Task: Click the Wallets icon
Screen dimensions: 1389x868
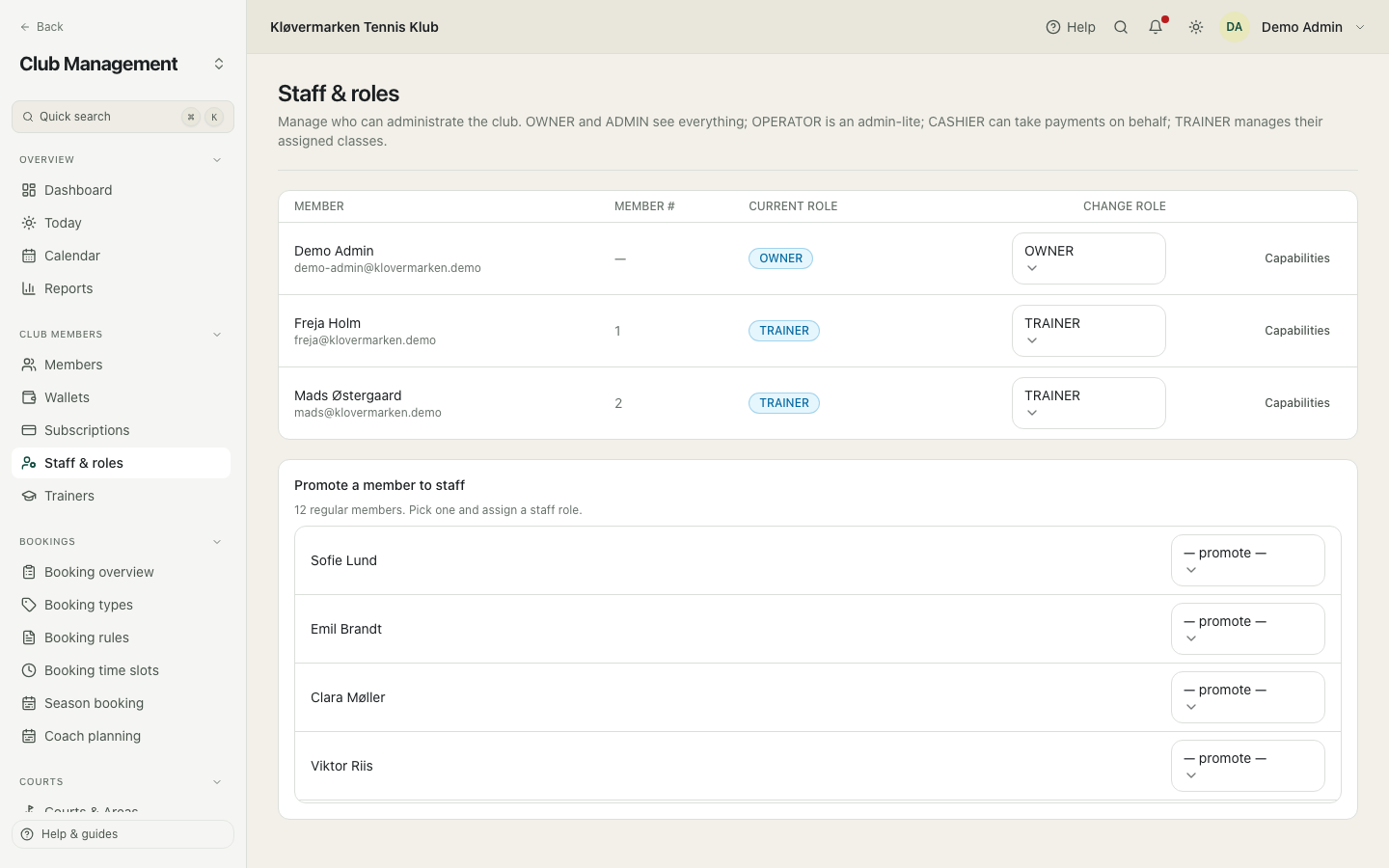Action: pyautogui.click(x=29, y=397)
